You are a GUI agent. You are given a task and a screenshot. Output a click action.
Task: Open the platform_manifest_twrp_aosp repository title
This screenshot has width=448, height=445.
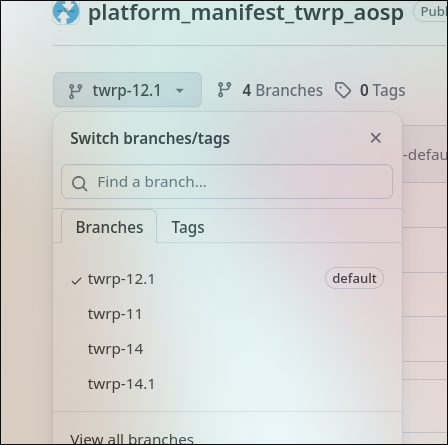246,13
